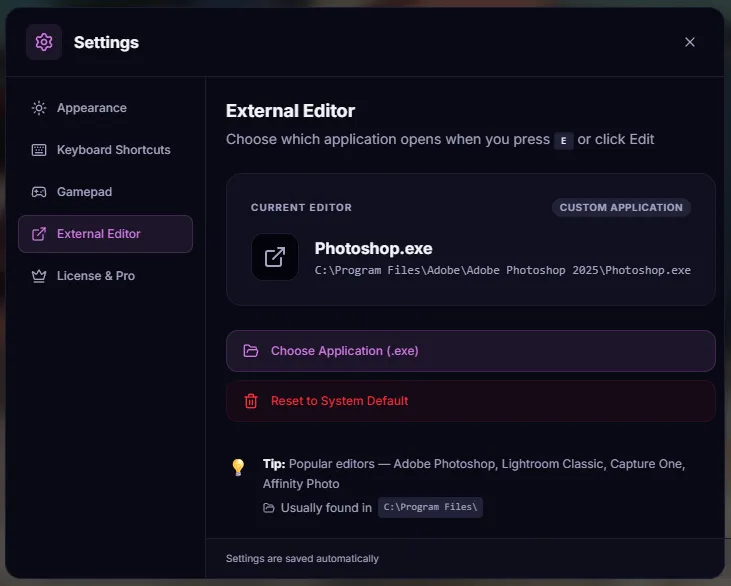This screenshot has height=586, width=731.
Task: Click the small folder icon beside Usually found in
Action: click(269, 508)
